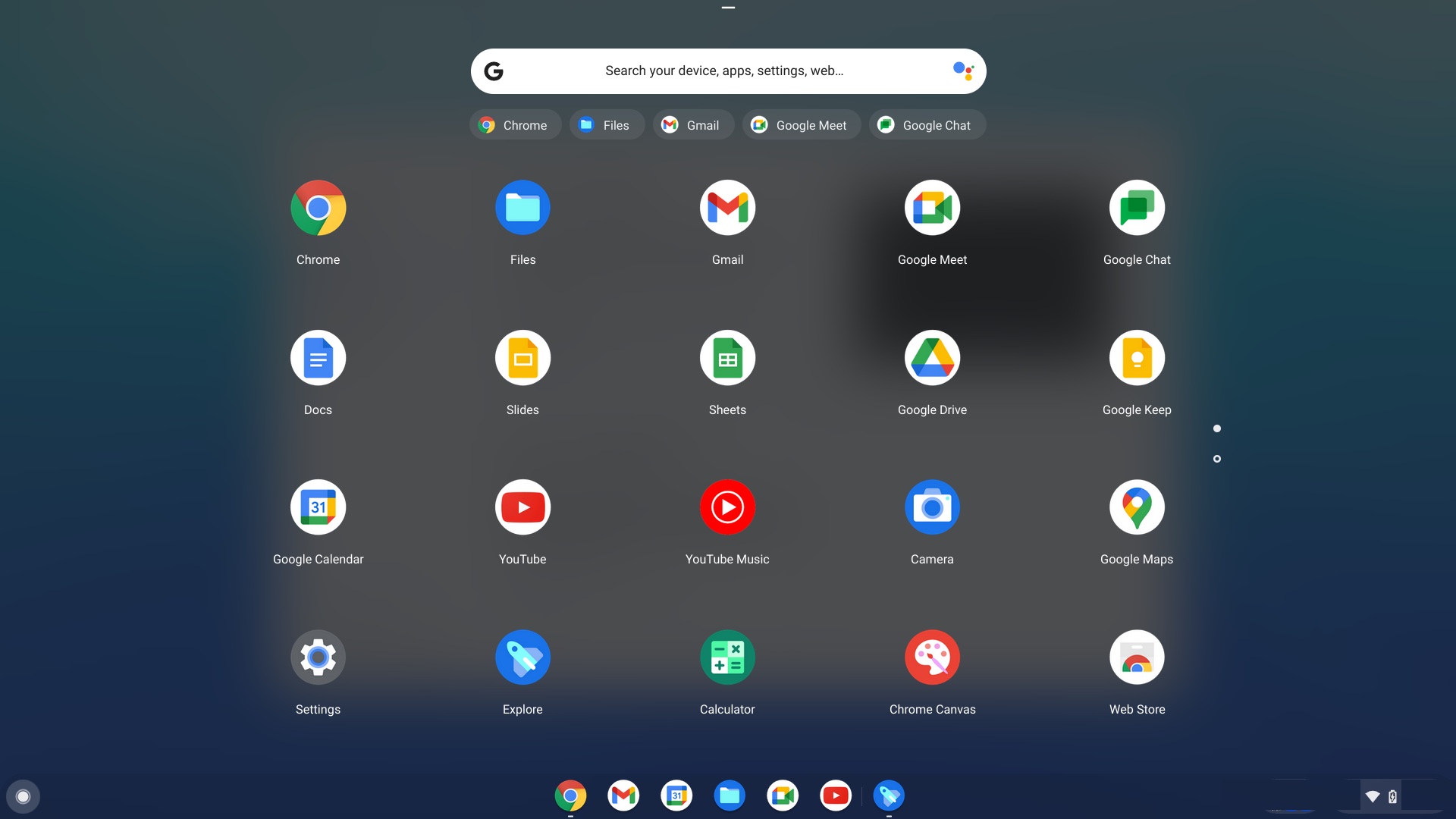Open Explore app
Image resolution: width=1456 pixels, height=819 pixels.
click(522, 656)
